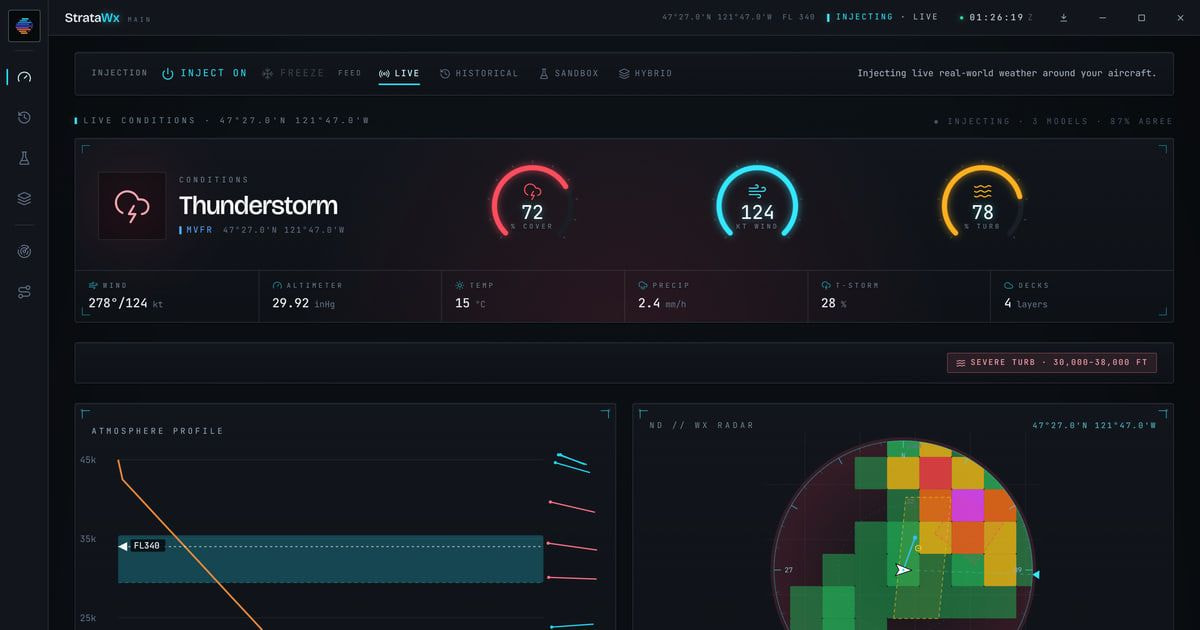Click the sun icon beside the TEMP label
This screenshot has height=630, width=1200.
pyautogui.click(x=460, y=285)
